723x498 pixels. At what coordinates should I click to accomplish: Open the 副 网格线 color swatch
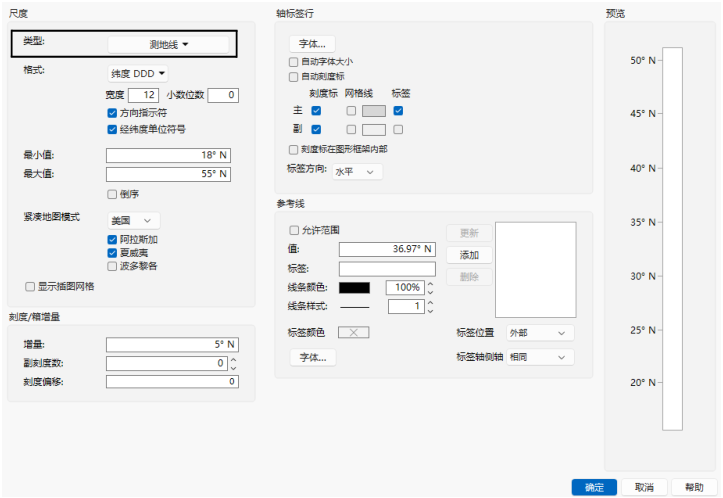(x=374, y=130)
